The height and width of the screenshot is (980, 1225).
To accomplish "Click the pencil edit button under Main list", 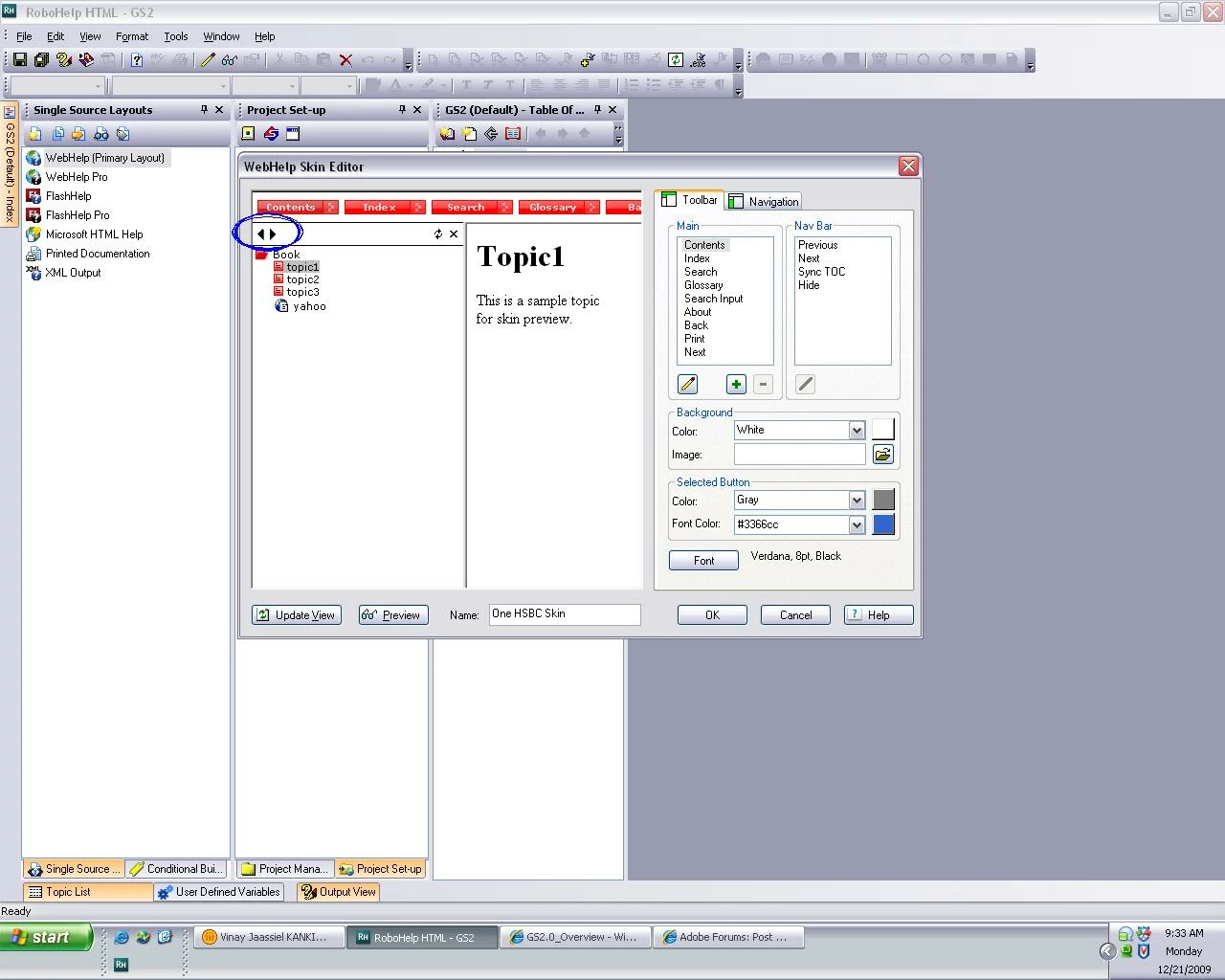I will [x=687, y=384].
